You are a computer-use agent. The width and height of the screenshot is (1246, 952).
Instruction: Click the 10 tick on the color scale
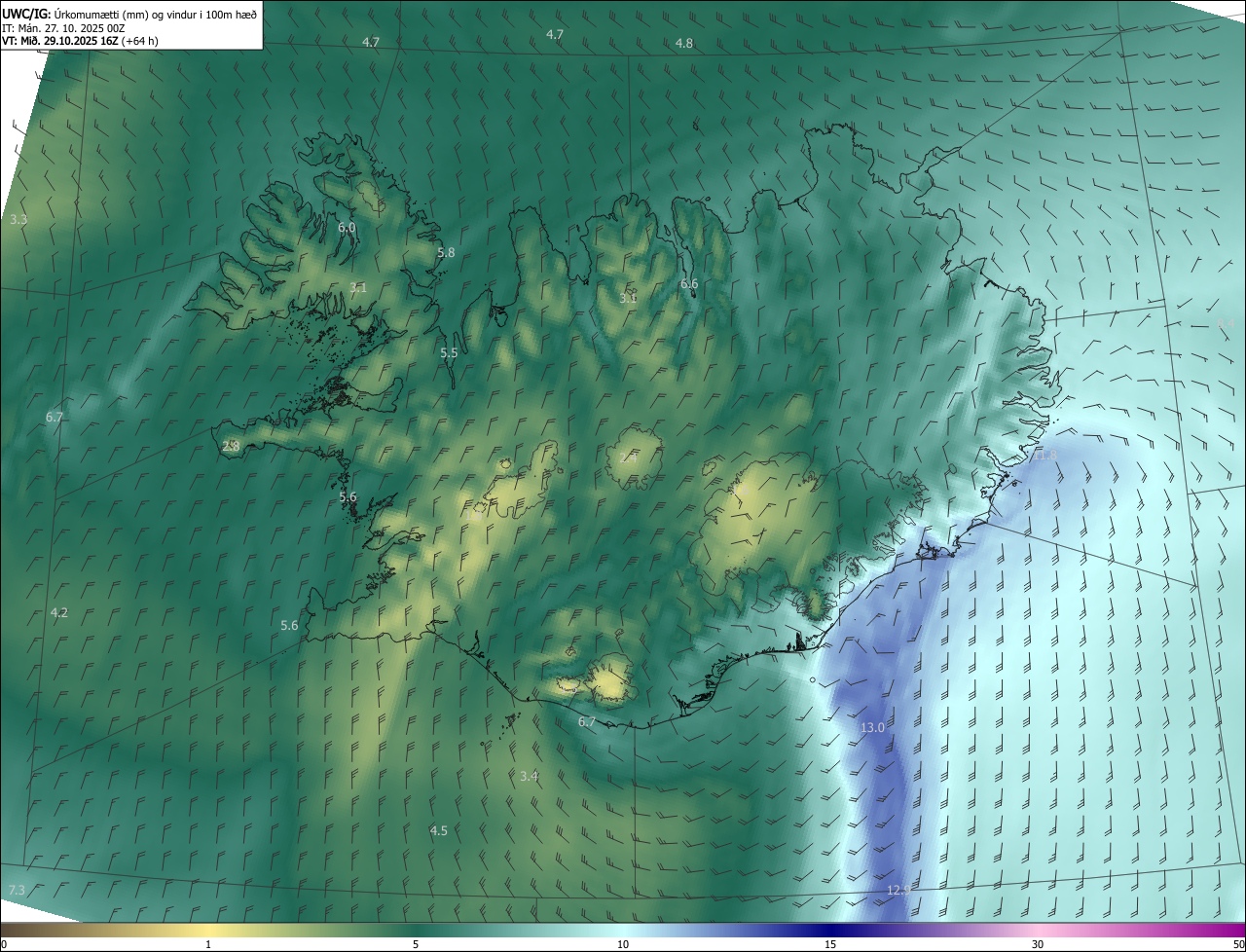point(623,944)
